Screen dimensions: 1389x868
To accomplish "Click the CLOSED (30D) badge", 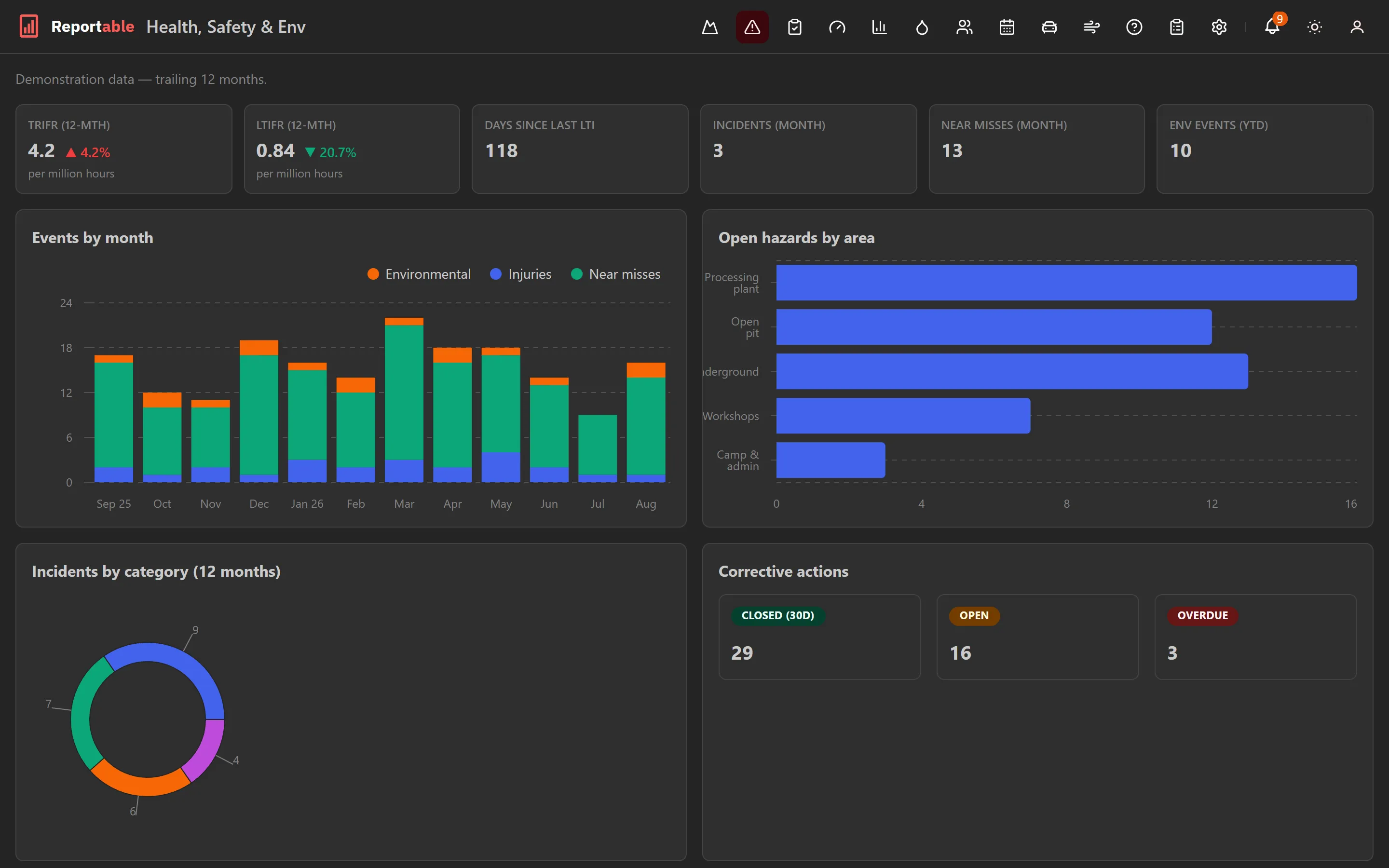I will coord(778,615).
